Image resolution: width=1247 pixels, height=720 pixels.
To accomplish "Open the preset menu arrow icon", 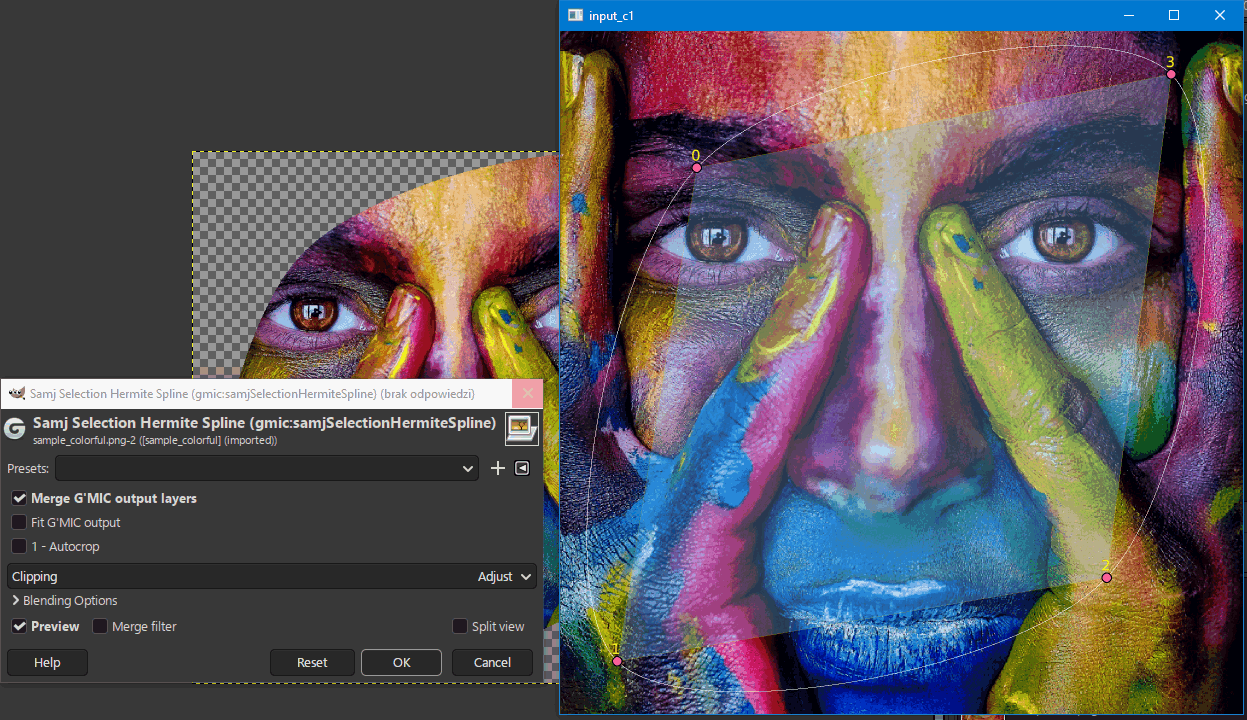I will pos(522,468).
